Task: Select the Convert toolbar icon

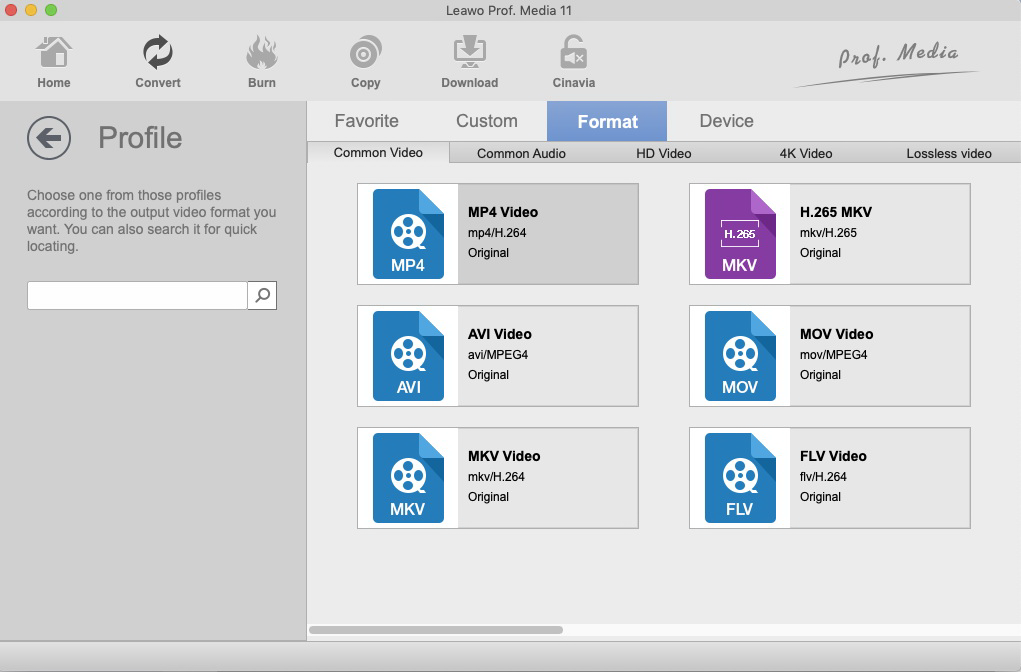Action: [158, 62]
